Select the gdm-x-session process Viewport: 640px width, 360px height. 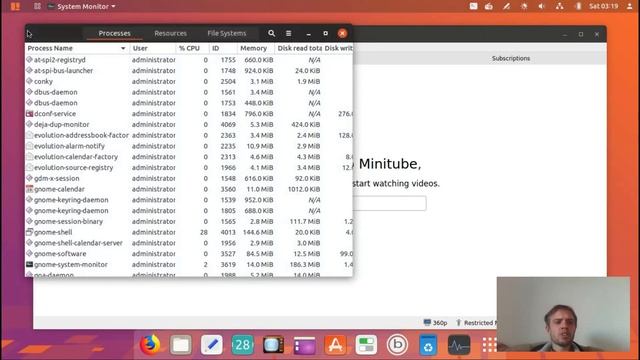coord(189,178)
